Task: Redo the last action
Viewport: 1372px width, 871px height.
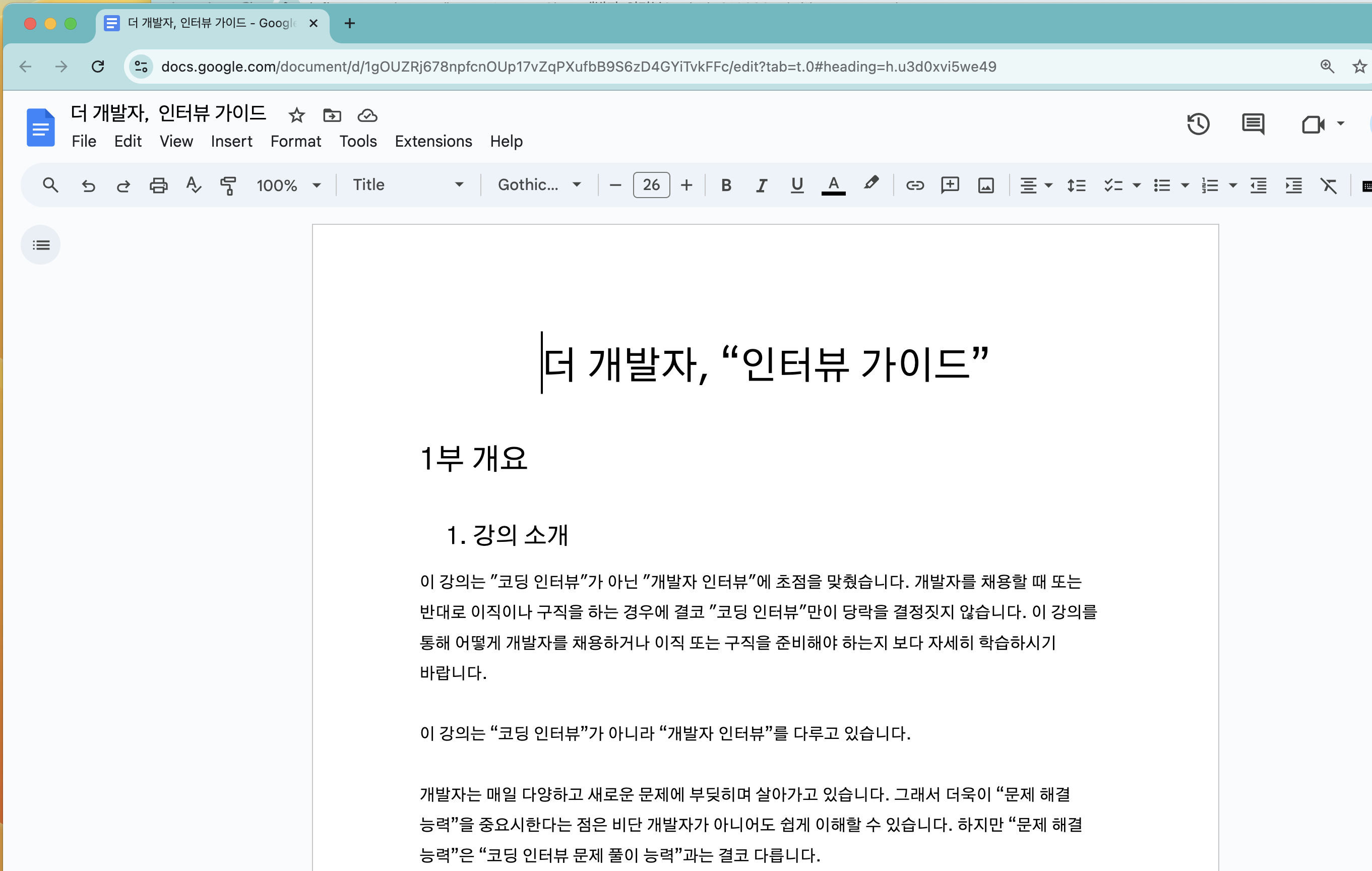Action: 123,185
